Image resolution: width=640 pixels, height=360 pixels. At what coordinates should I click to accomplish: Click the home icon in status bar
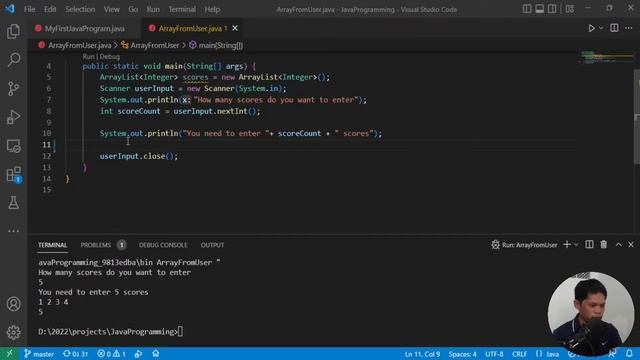tap(156, 353)
